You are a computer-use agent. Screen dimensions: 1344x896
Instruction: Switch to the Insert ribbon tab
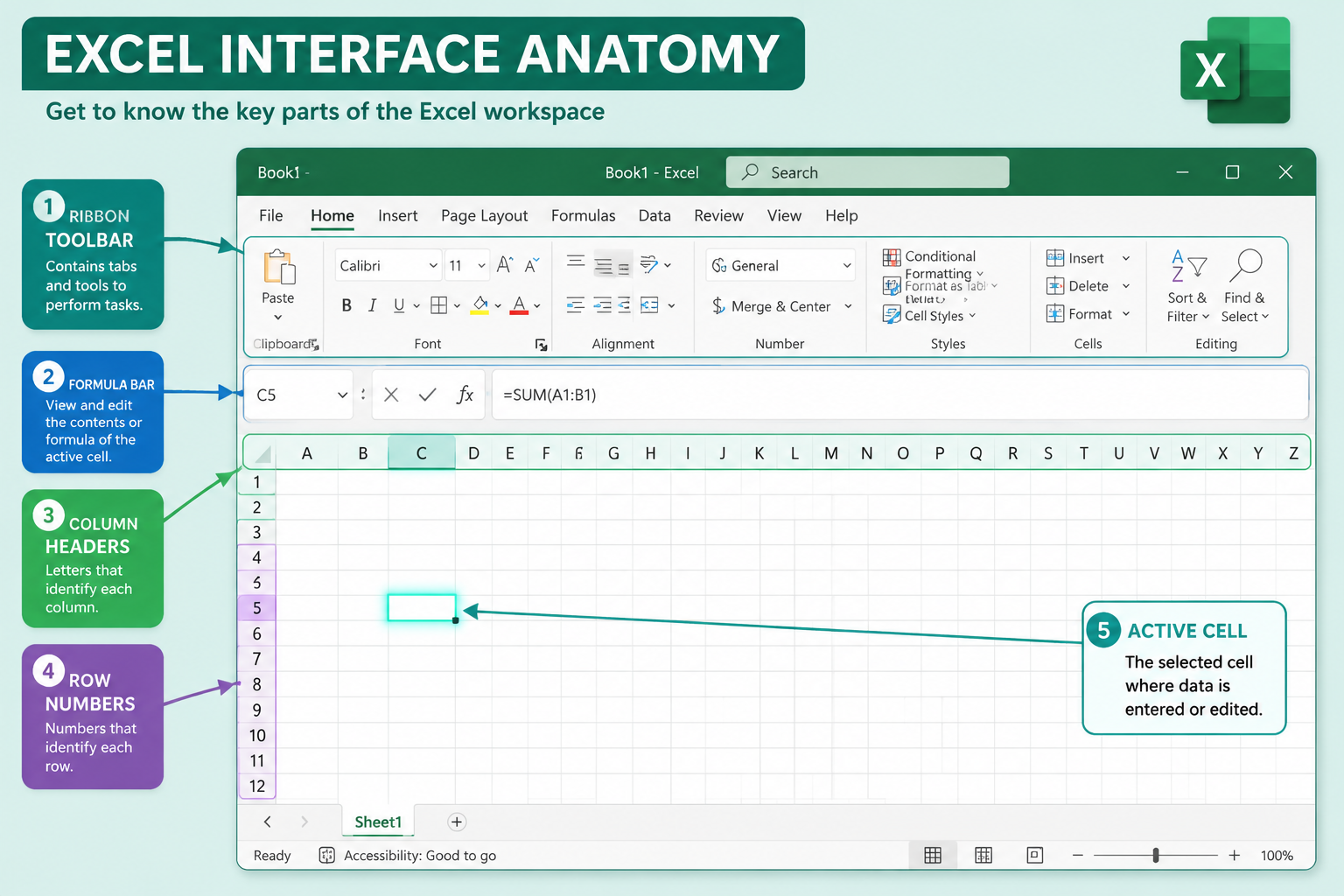pyautogui.click(x=398, y=215)
